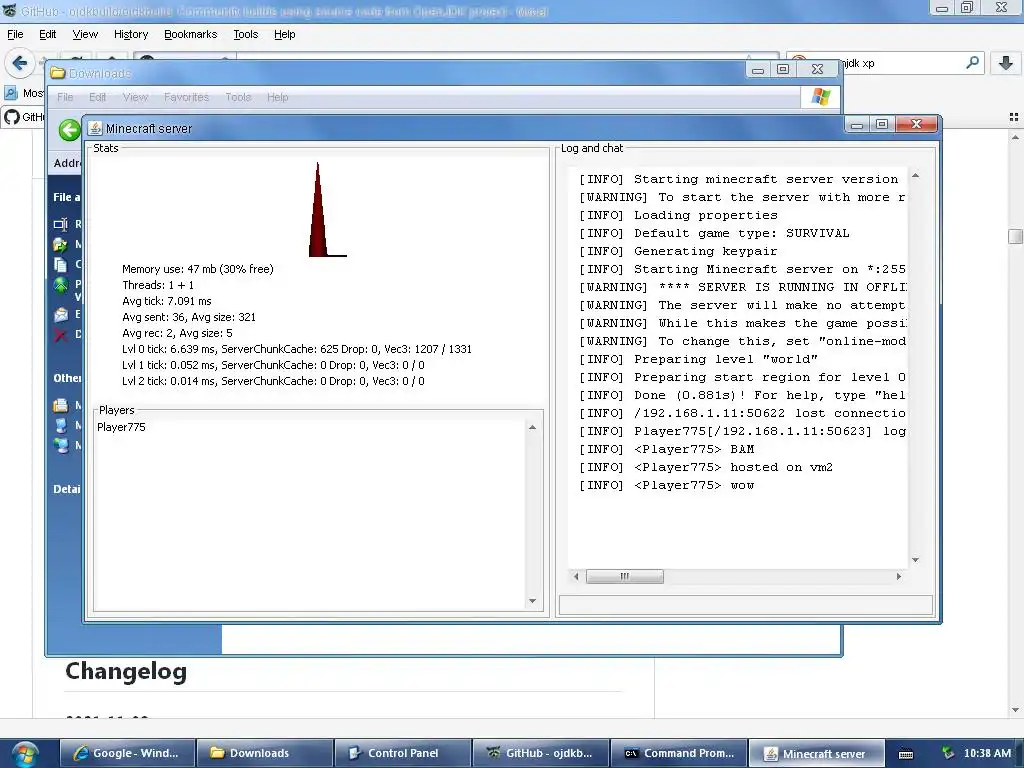Click the "Avg tick: 7.091 ms" line
Image resolution: width=1024 pixels, height=768 pixels.
167,301
